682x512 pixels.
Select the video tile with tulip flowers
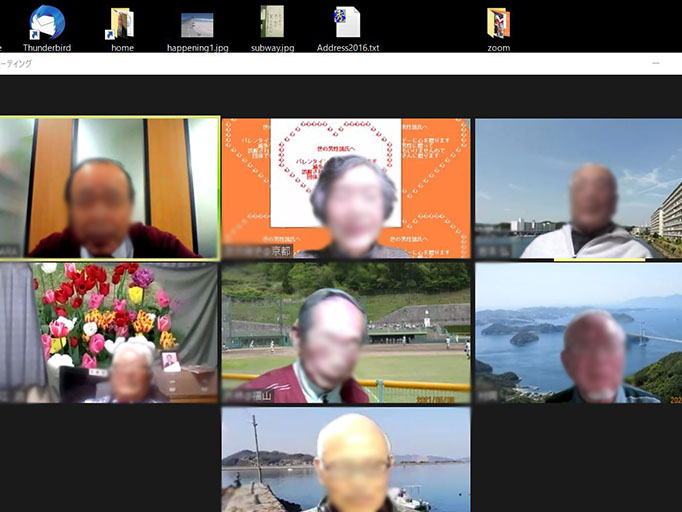(x=109, y=332)
